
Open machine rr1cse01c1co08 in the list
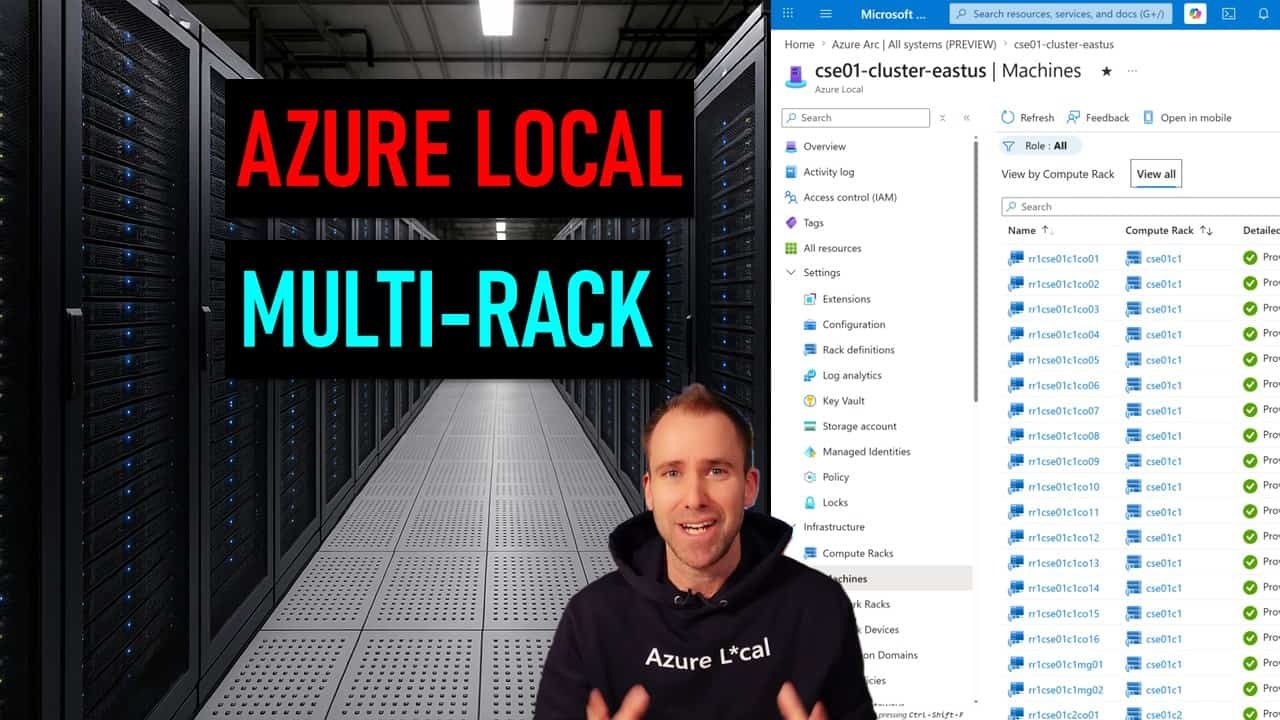click(x=1063, y=436)
